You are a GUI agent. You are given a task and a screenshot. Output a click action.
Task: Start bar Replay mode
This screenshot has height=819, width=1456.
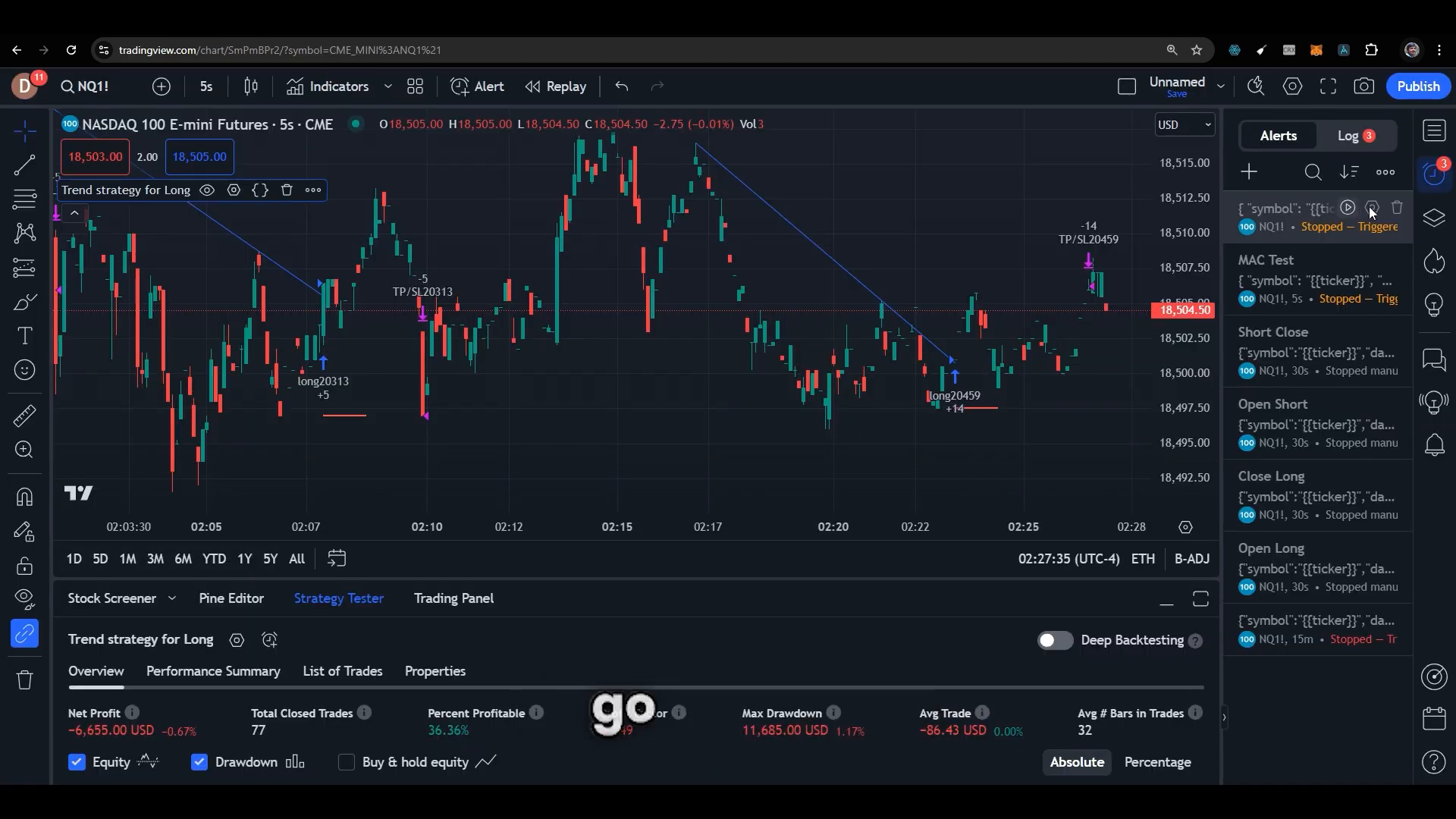(x=556, y=86)
